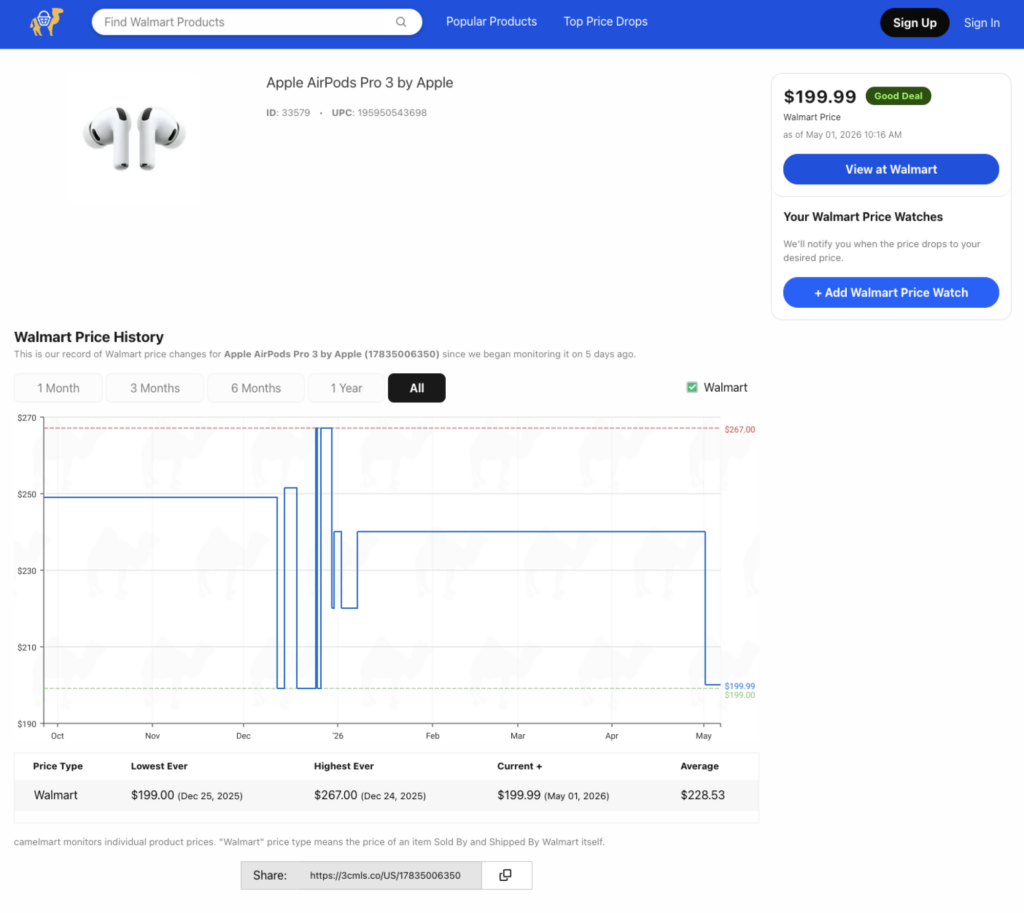The height and width of the screenshot is (913, 1024).
Task: Click the $267.00 chart high label
Action: point(739,429)
